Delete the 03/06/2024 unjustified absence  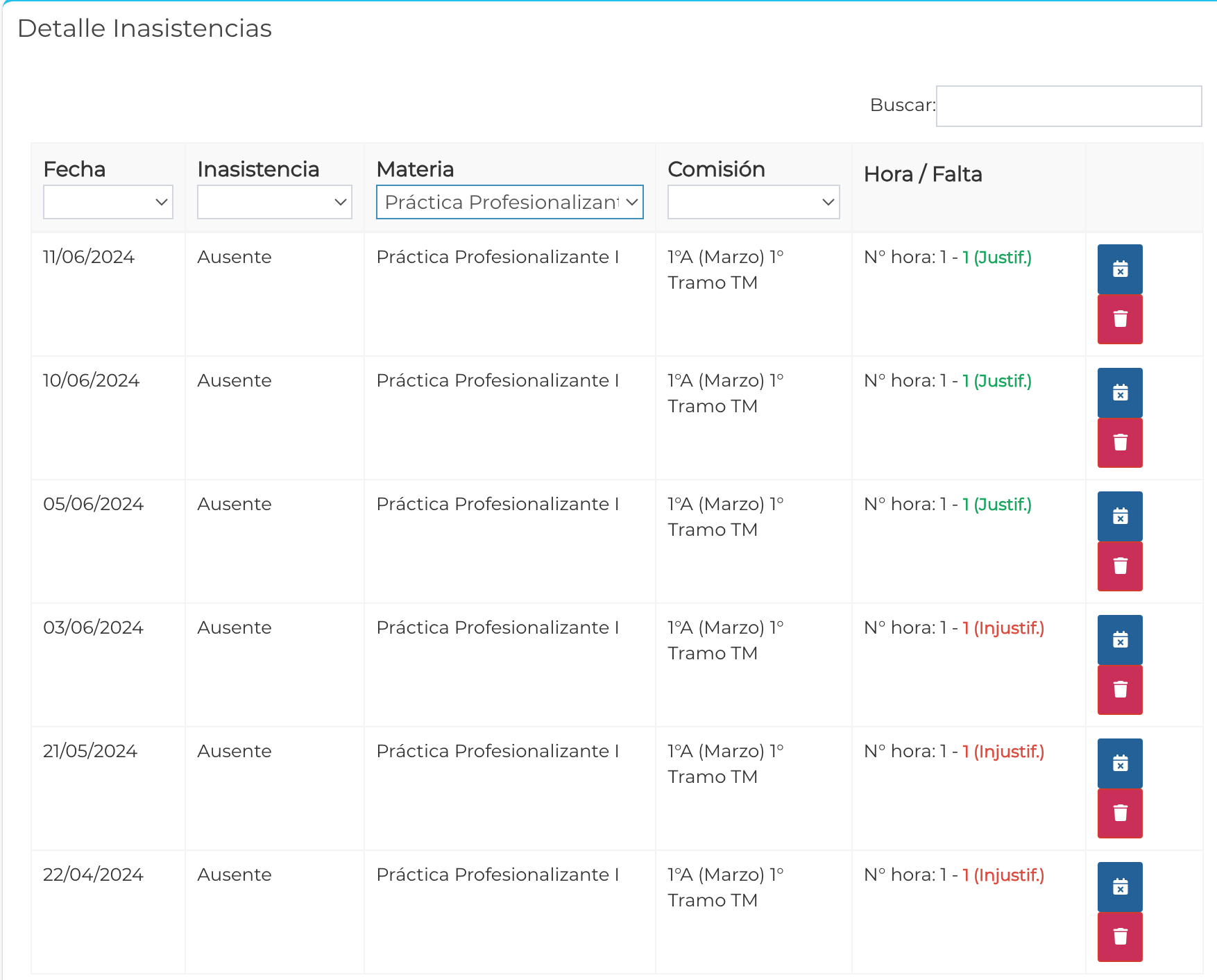[x=1119, y=690]
